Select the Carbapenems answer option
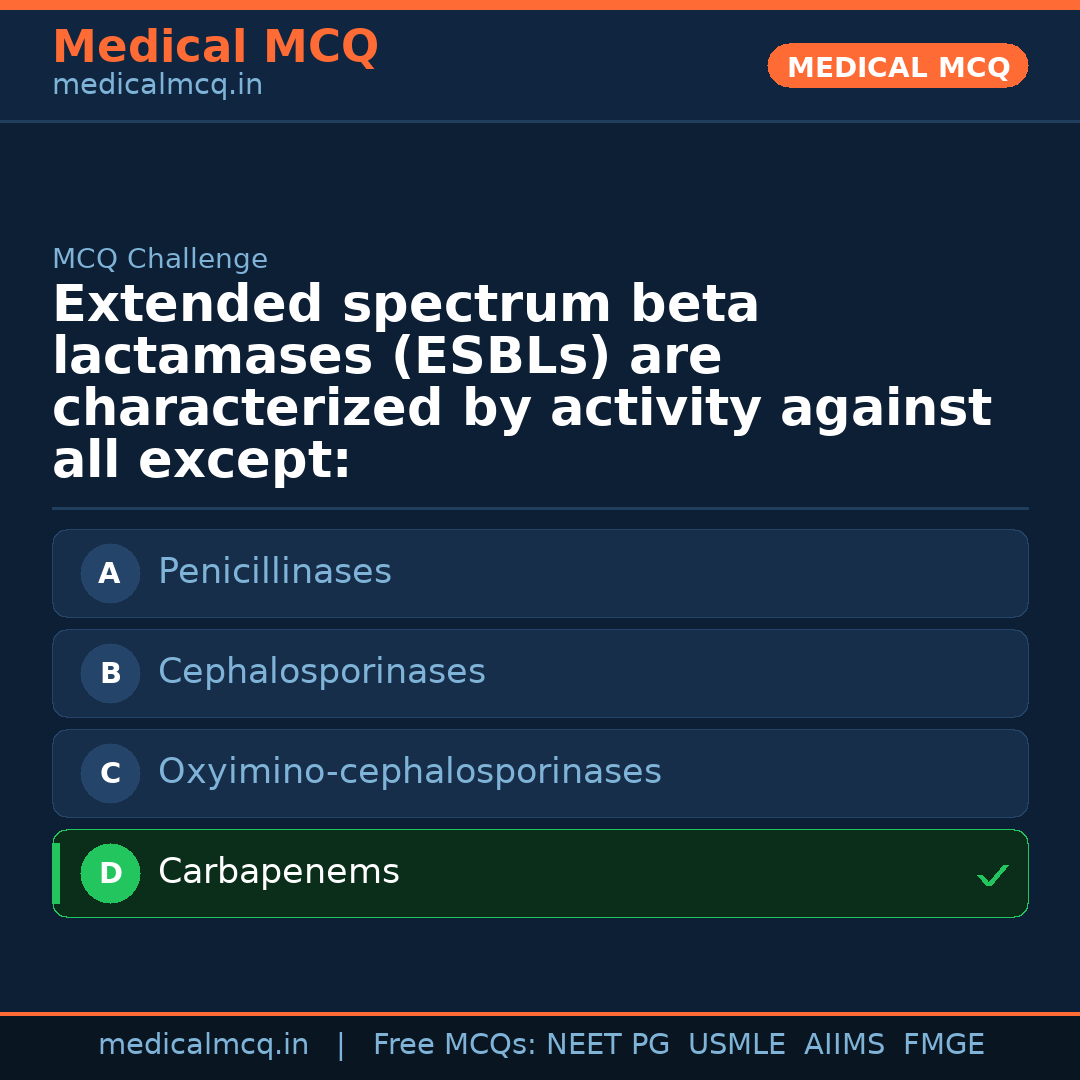Image resolution: width=1080 pixels, height=1080 pixels. pyautogui.click(x=540, y=873)
